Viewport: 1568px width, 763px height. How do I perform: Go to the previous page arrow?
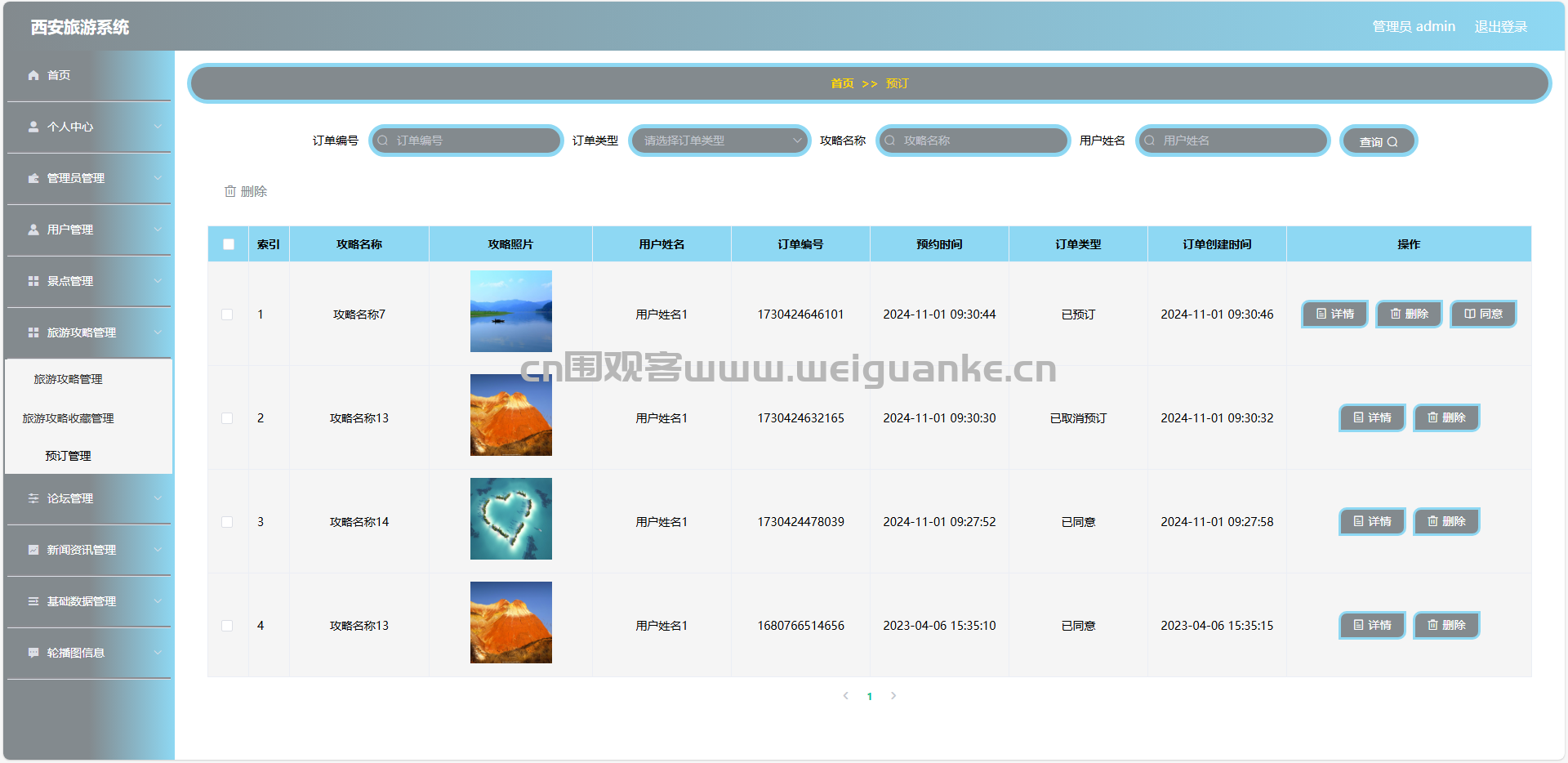(x=846, y=696)
